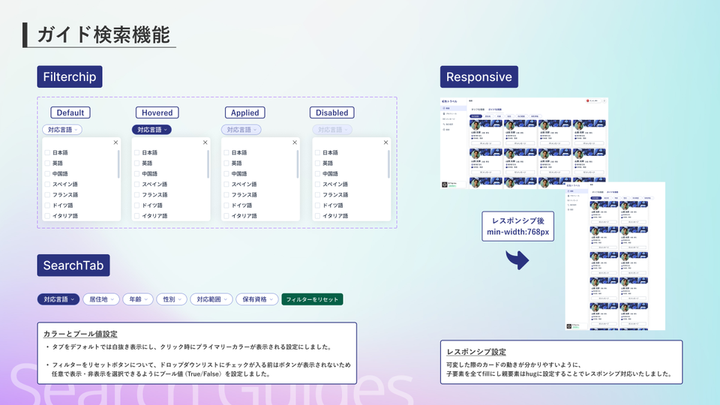The height and width of the screenshot is (405, 720).
Task: Check 日本語 in the Disabled panel
Action: (317, 152)
